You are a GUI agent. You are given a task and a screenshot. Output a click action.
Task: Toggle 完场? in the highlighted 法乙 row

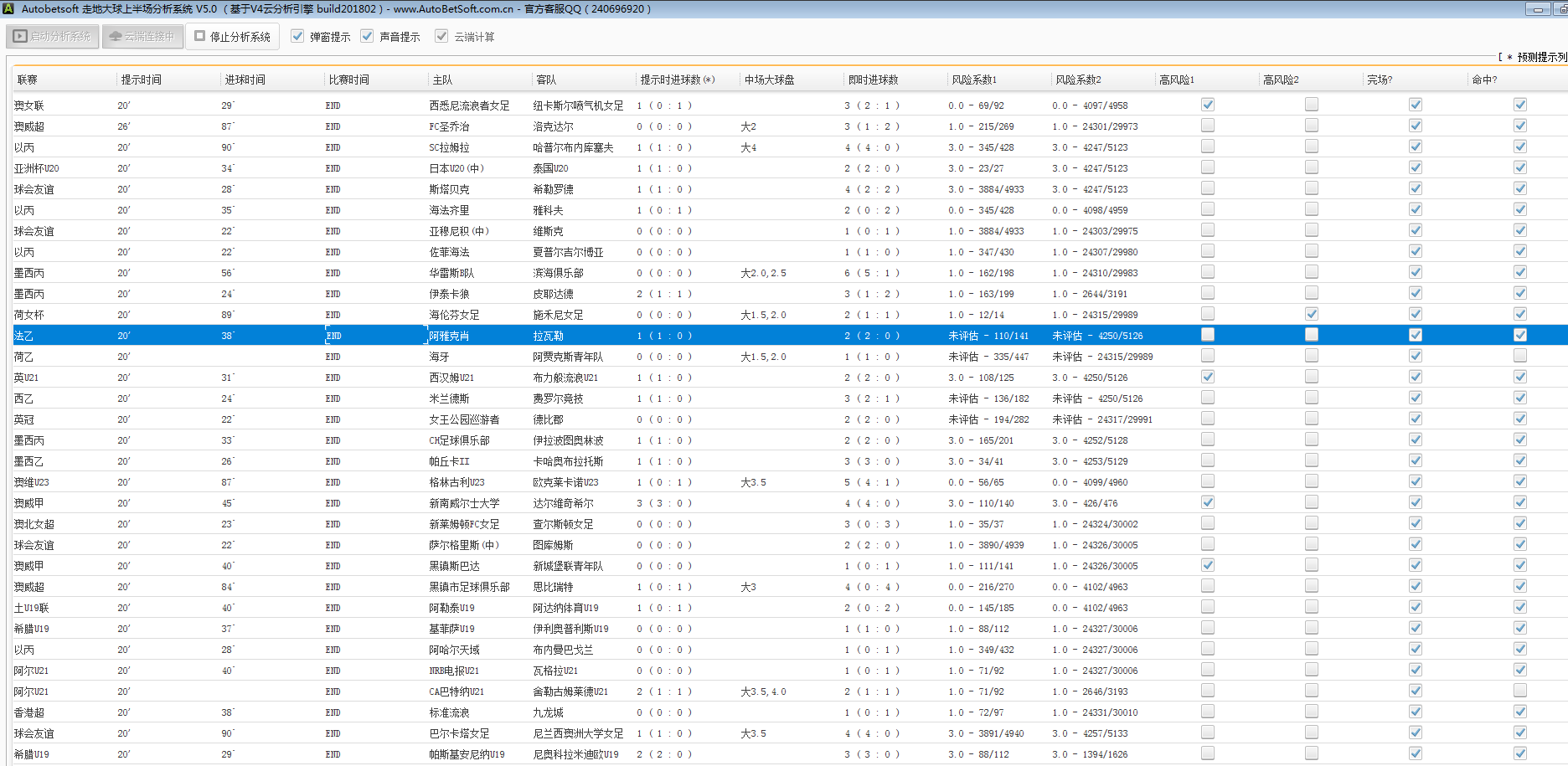click(1415, 335)
